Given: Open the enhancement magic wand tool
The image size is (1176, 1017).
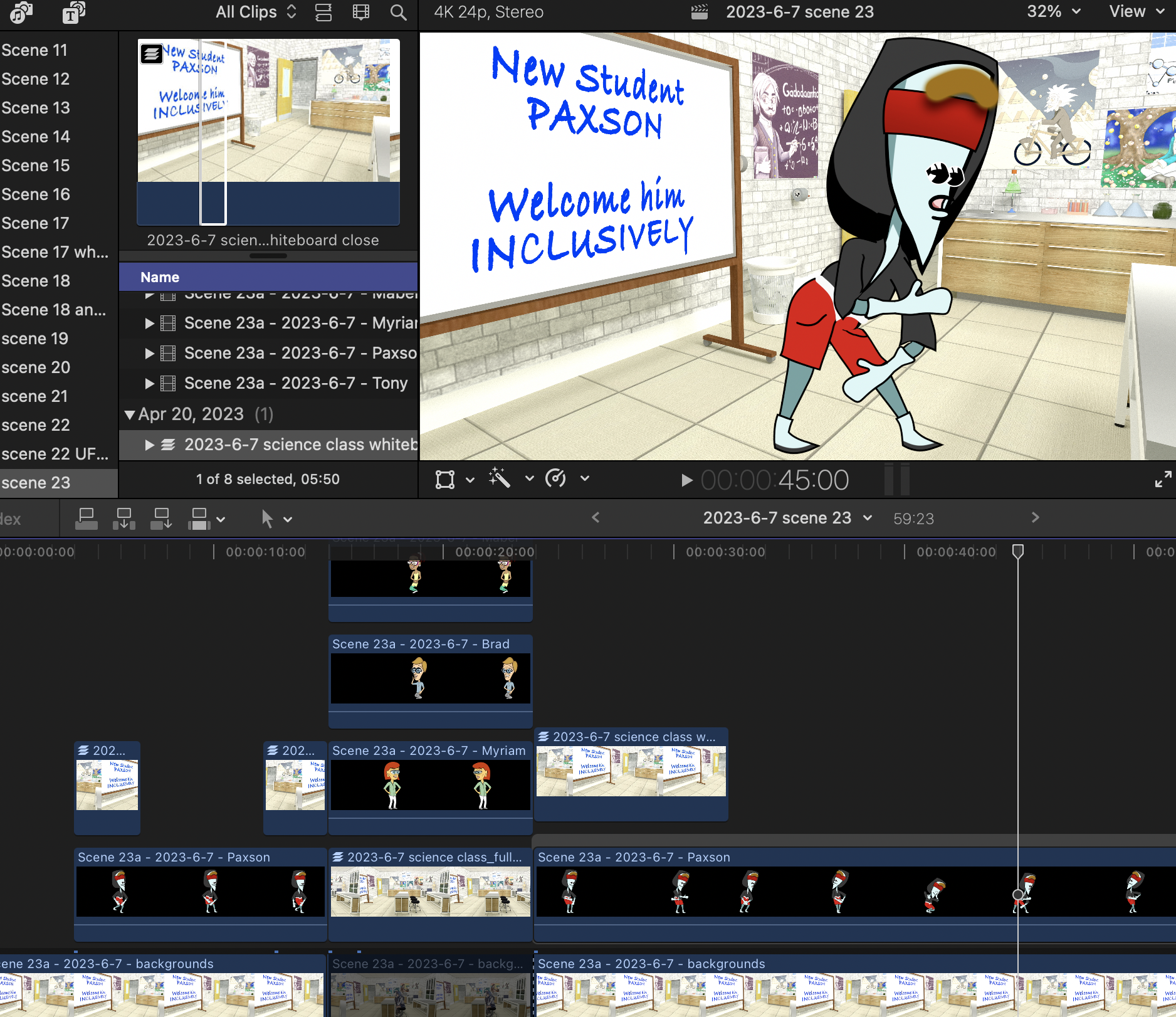Looking at the screenshot, I should click(x=500, y=478).
